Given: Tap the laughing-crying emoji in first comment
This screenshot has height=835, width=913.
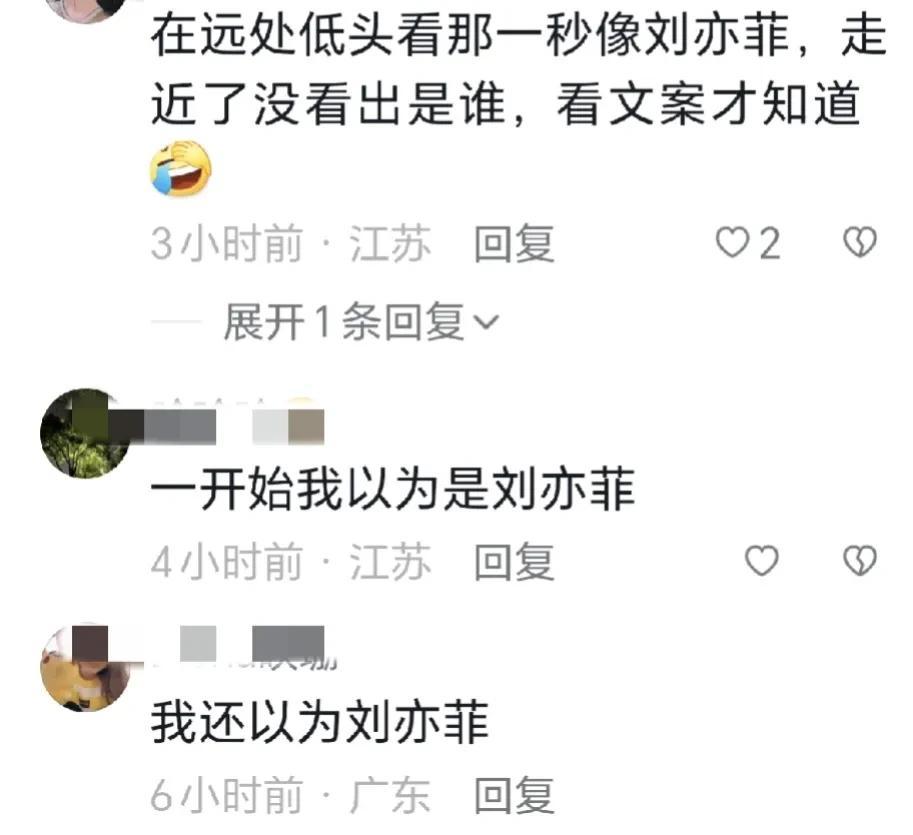Looking at the screenshot, I should (x=181, y=168).
